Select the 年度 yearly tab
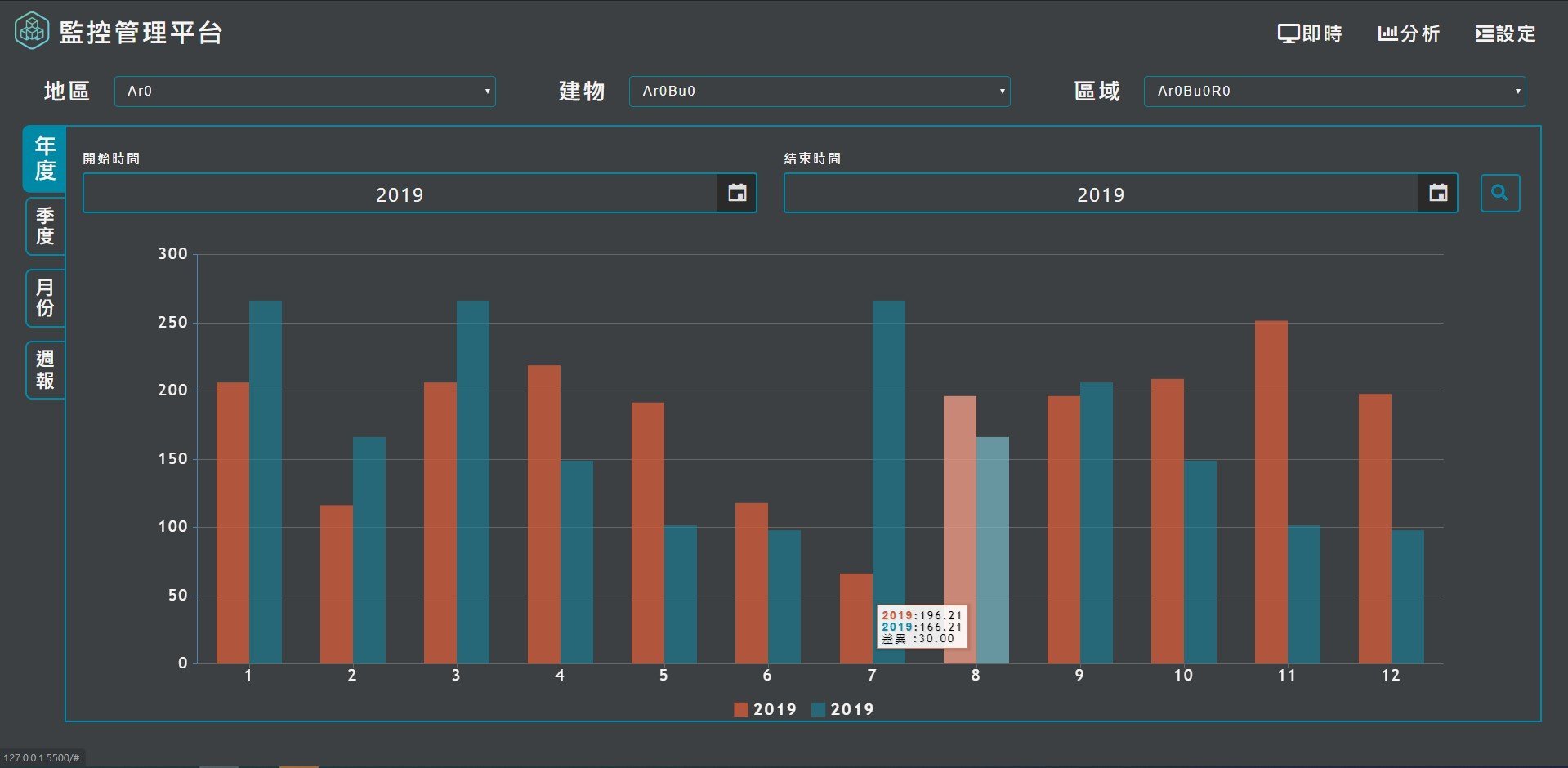 (45, 159)
